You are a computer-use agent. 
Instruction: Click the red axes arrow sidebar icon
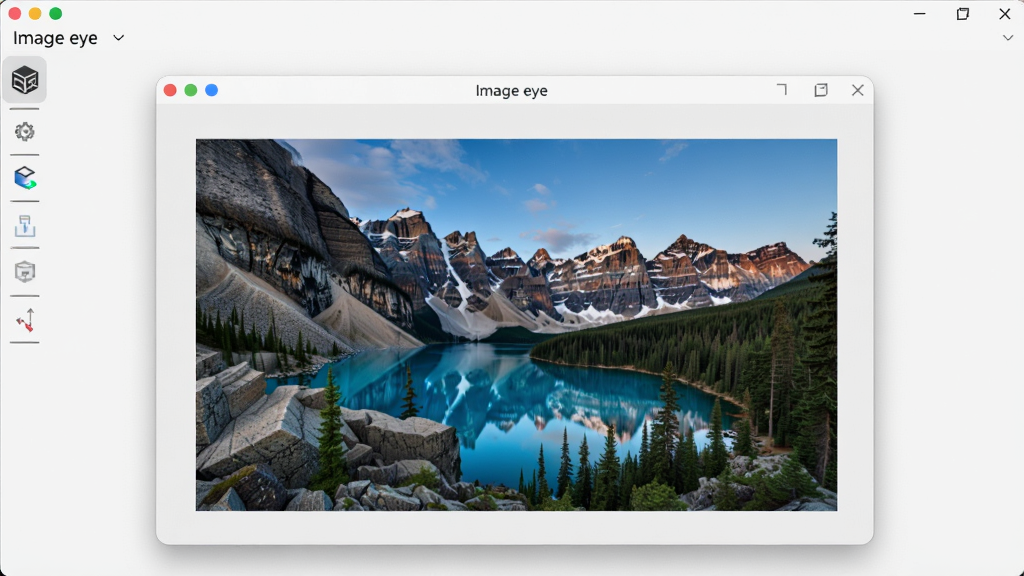(x=25, y=320)
